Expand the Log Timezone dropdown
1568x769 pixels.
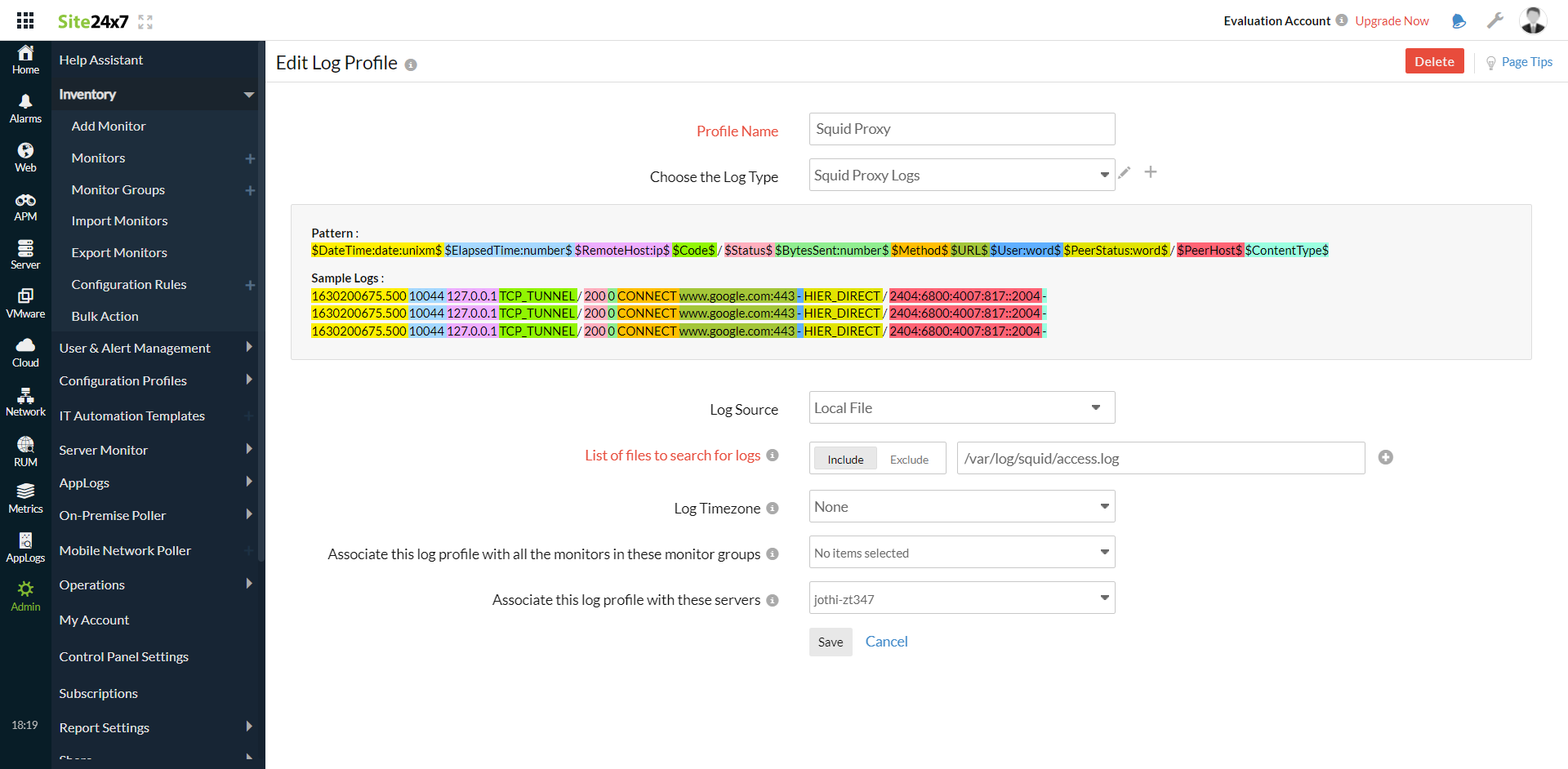960,506
